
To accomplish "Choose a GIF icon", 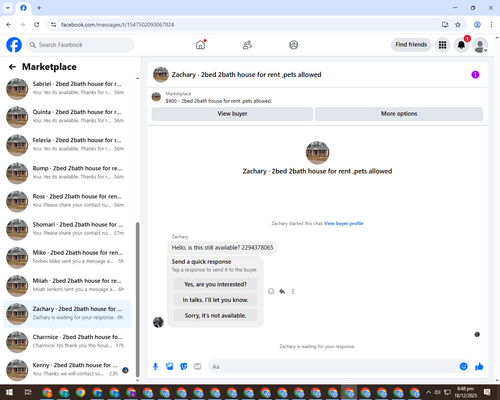I will (198, 367).
